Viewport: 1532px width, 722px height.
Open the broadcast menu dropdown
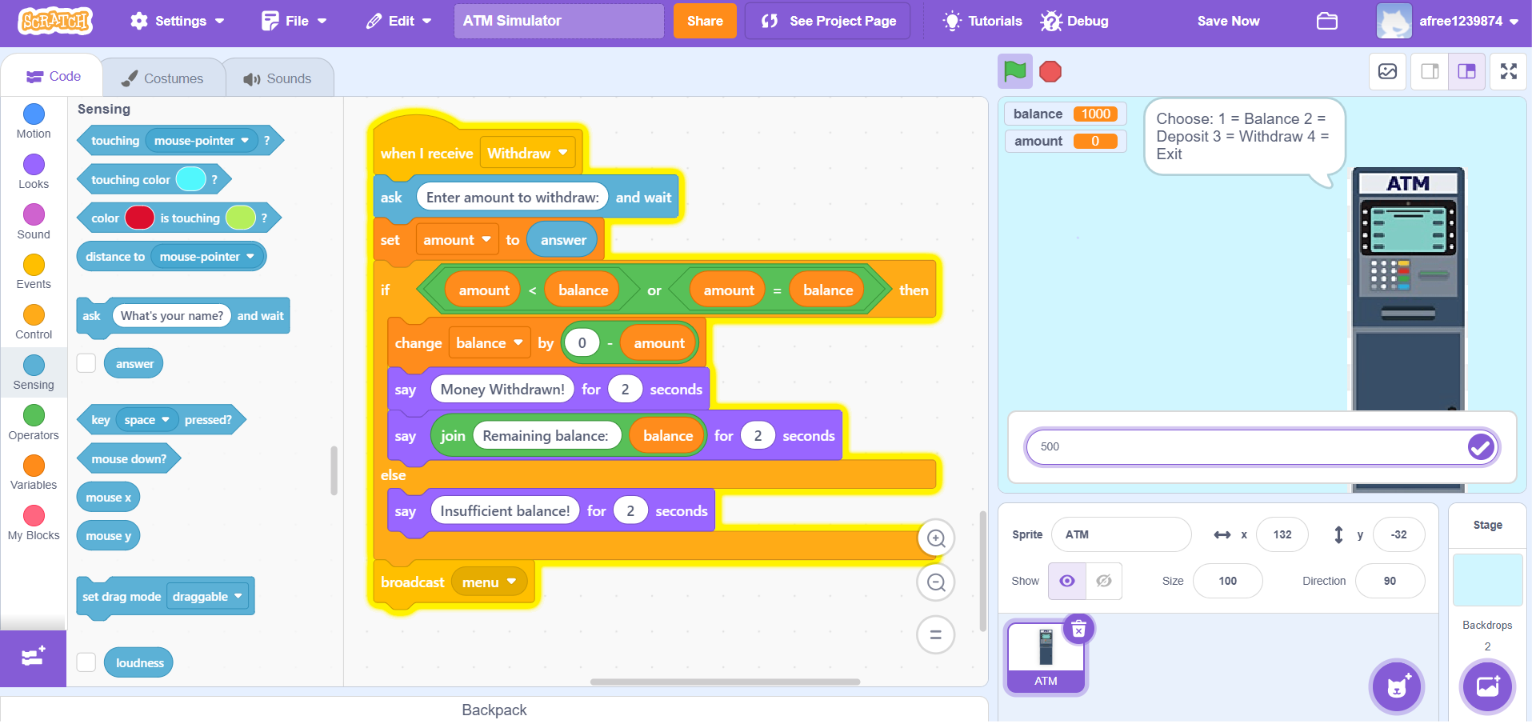click(x=489, y=582)
